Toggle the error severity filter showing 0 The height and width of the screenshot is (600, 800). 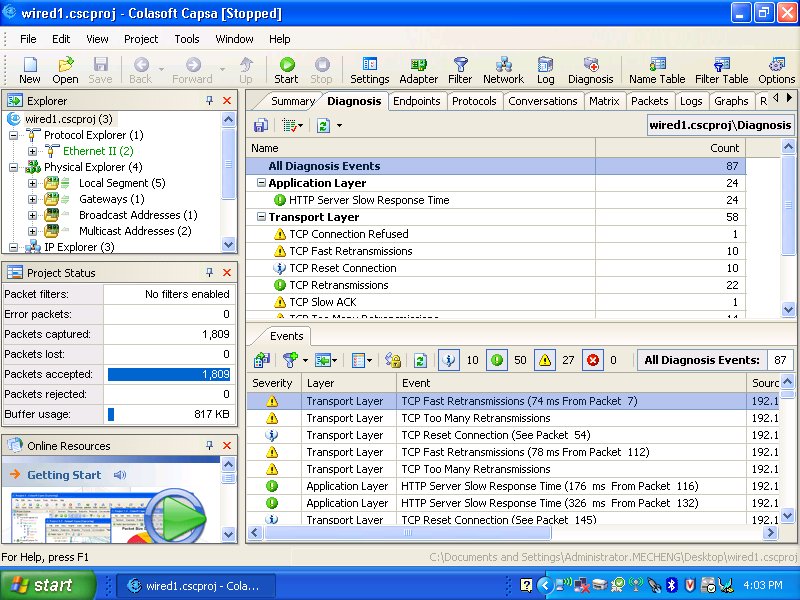pyautogui.click(x=593, y=360)
